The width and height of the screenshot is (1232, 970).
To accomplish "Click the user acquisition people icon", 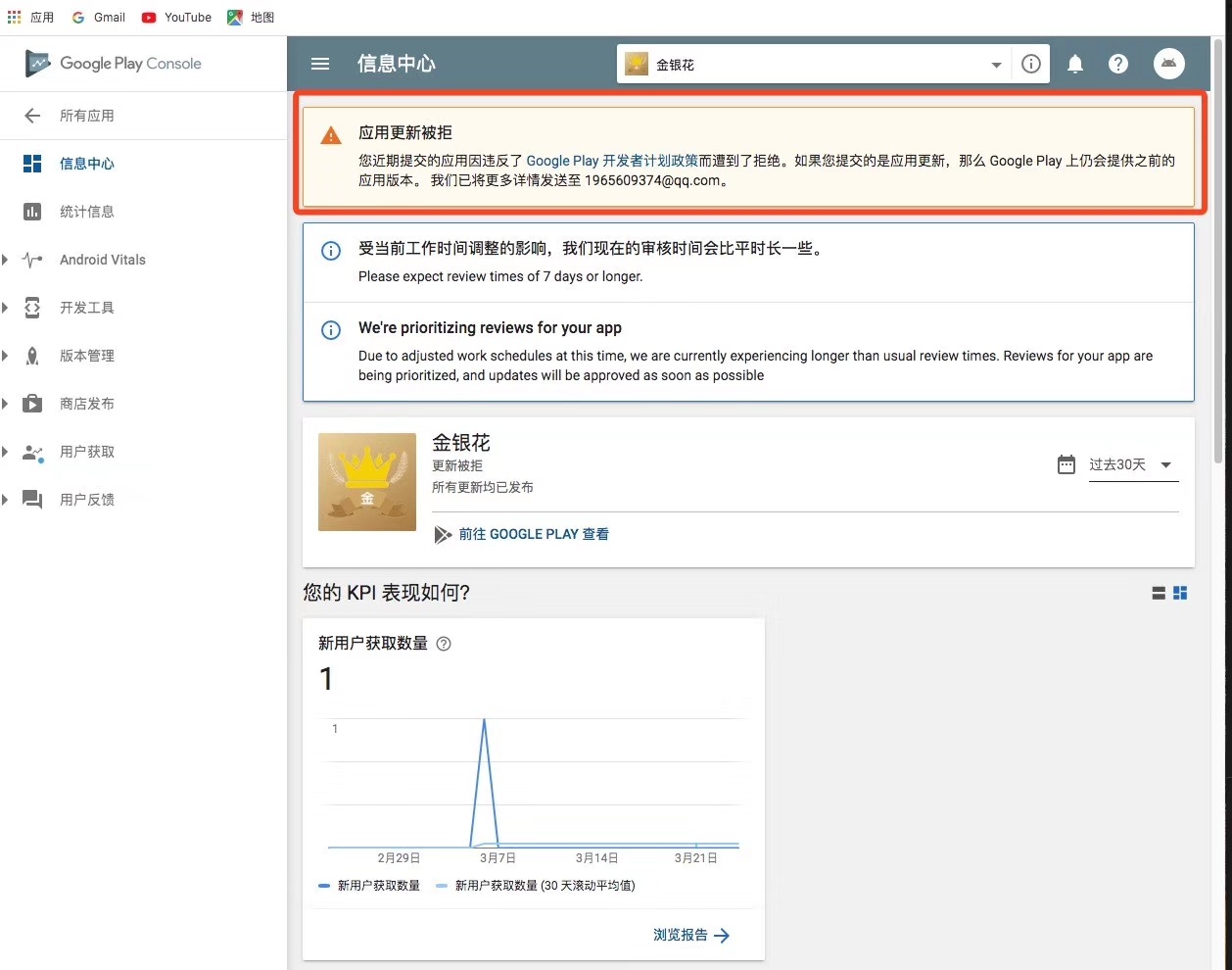I will click(32, 452).
